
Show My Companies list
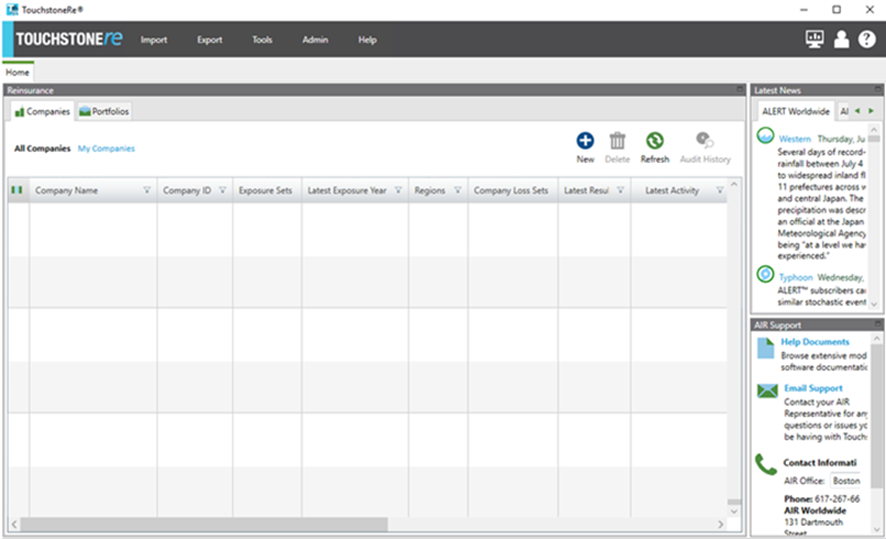coord(106,149)
